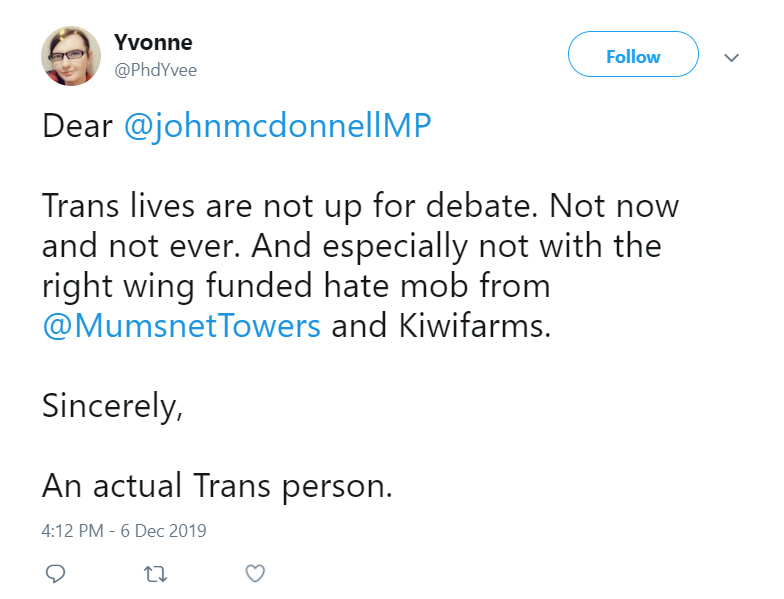Click the word debate in the tweet
Image resolution: width=784 pixels, height=599 pixels.
pyautogui.click(x=482, y=206)
